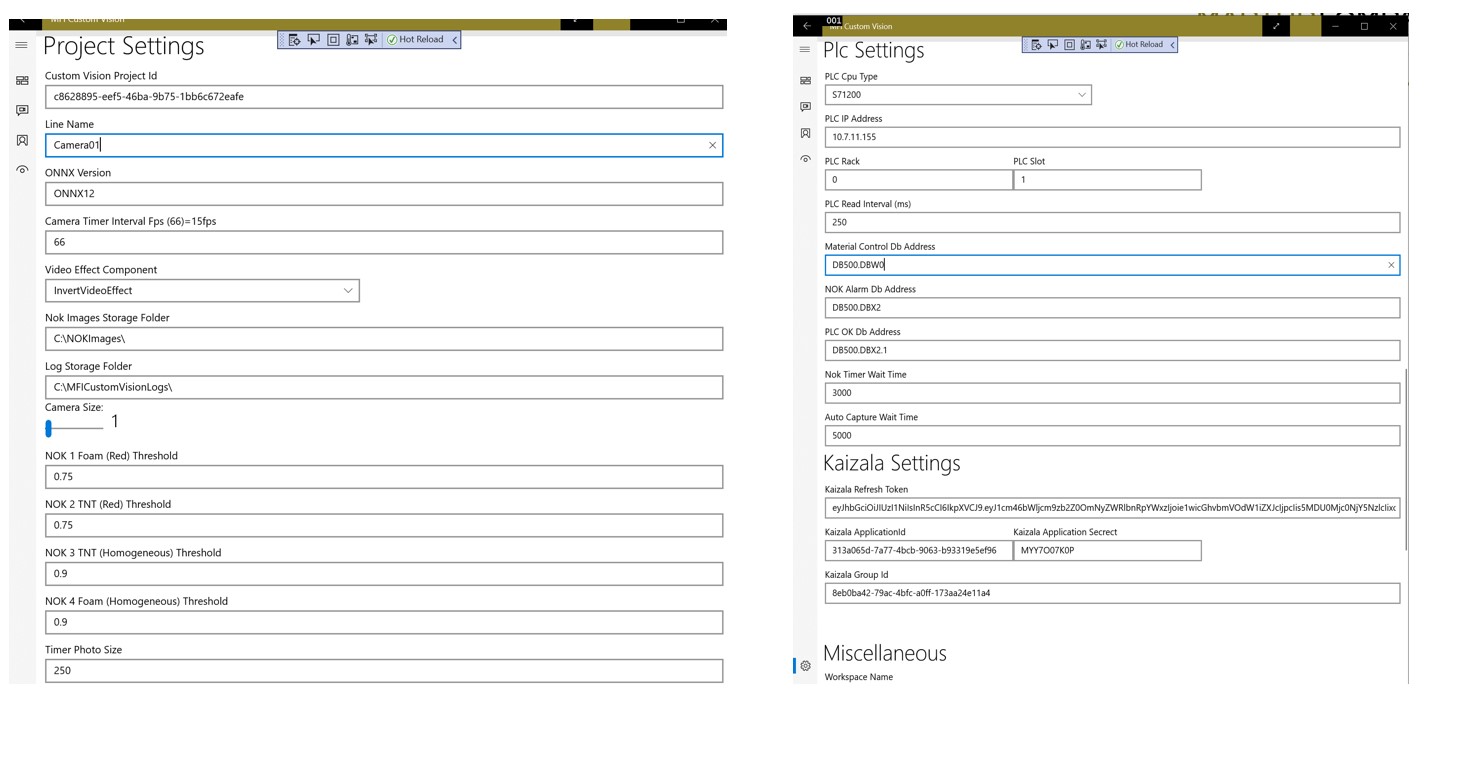Click Hot Reload in Plc Settings debug toolbar

point(1139,45)
